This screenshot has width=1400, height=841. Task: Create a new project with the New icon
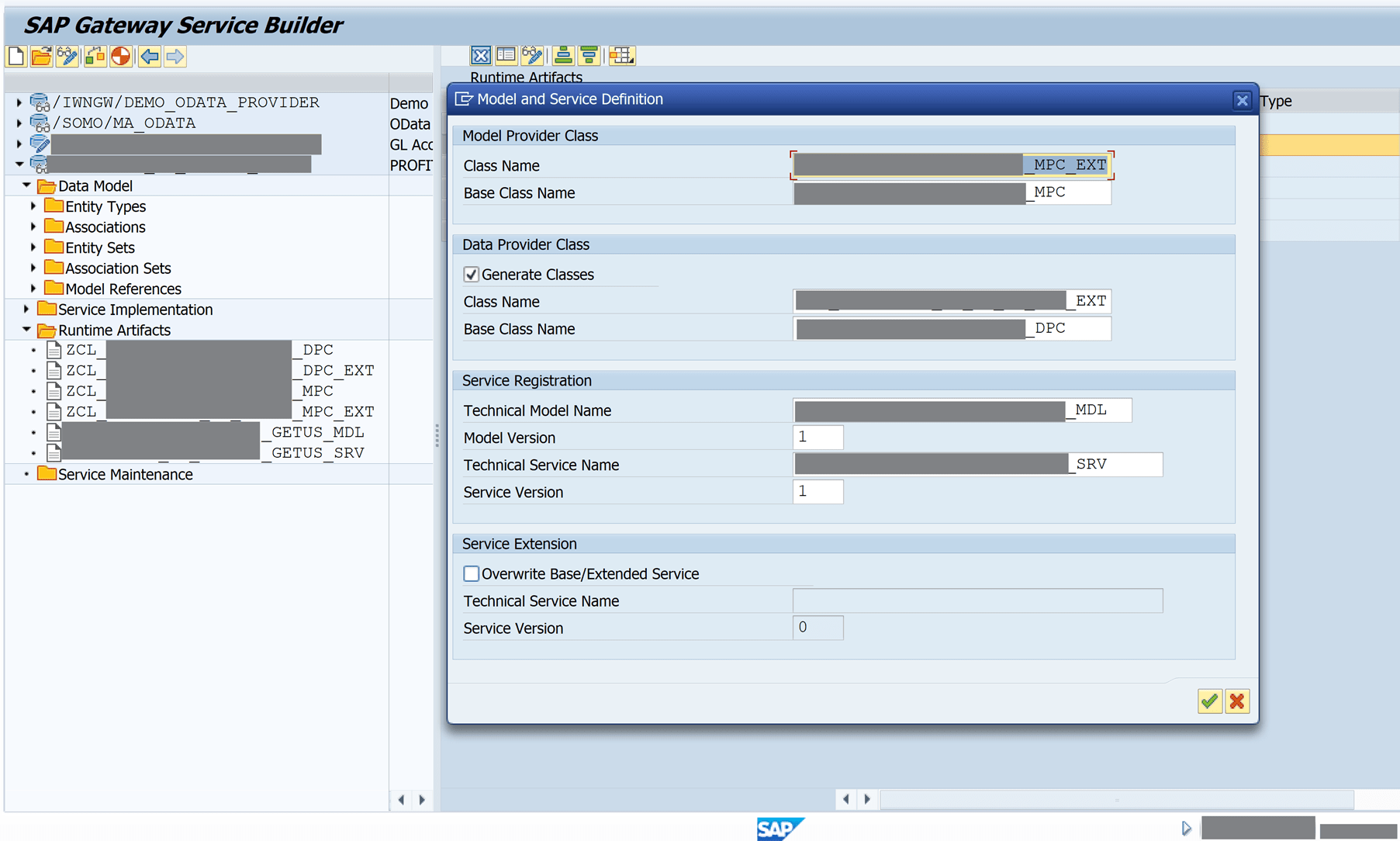point(16,56)
